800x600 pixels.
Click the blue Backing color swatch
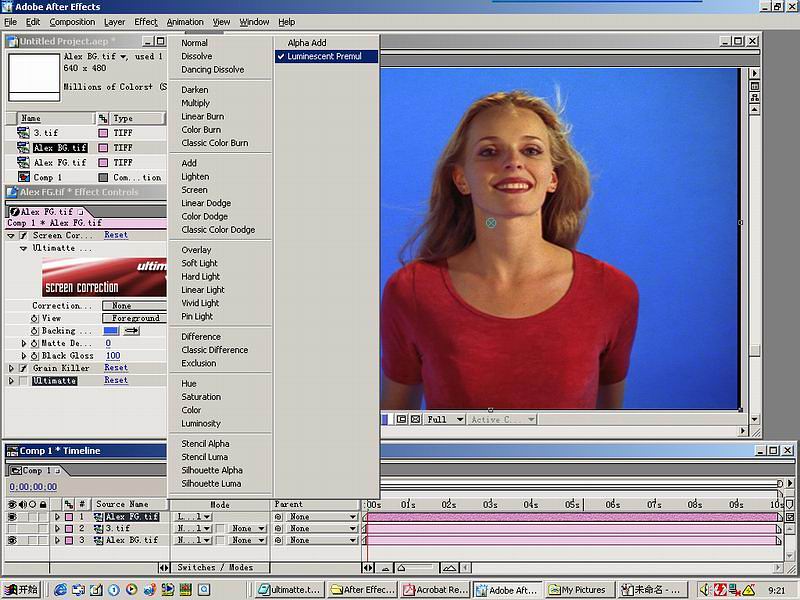[x=111, y=331]
